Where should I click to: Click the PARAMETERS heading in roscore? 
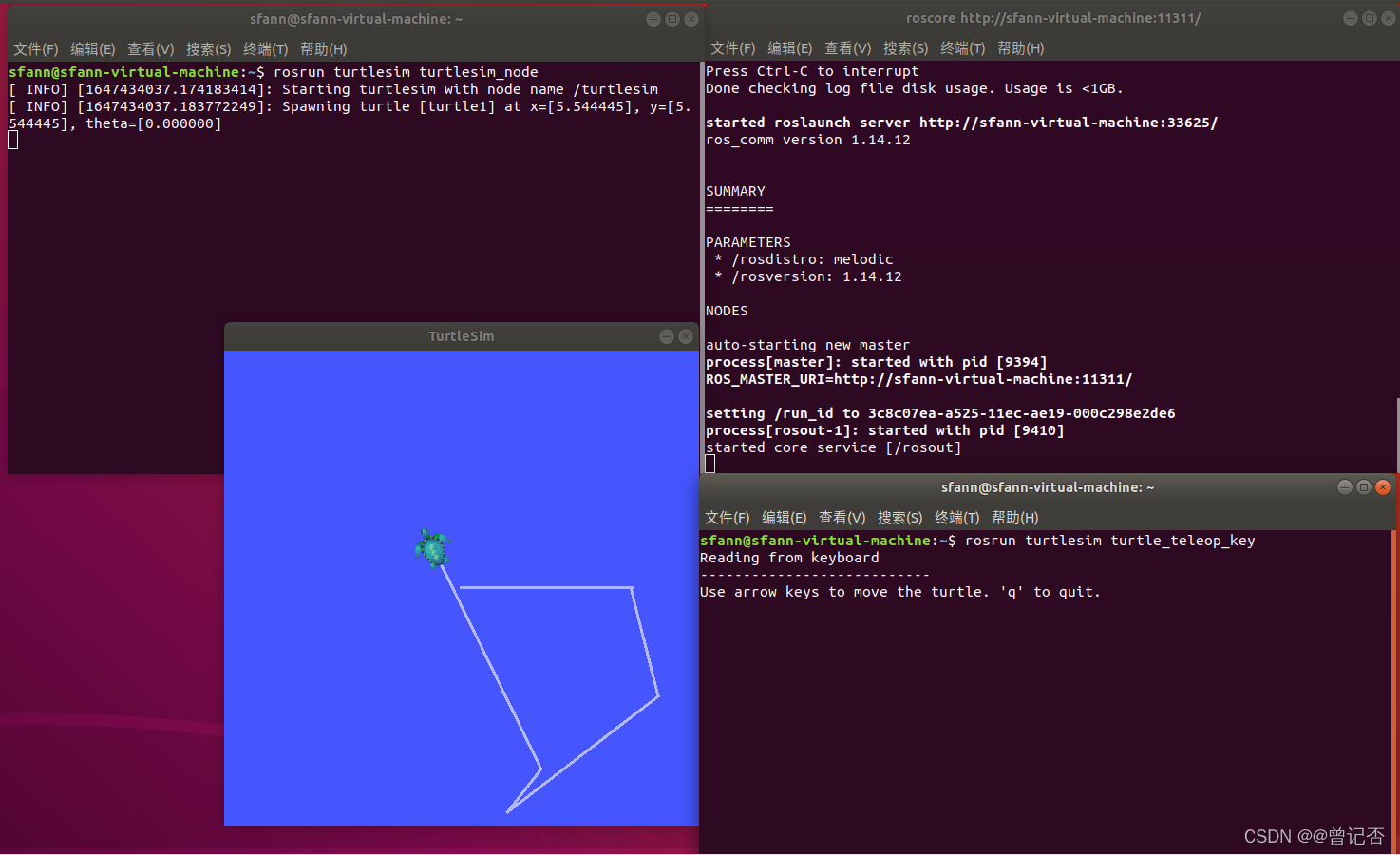tap(747, 242)
